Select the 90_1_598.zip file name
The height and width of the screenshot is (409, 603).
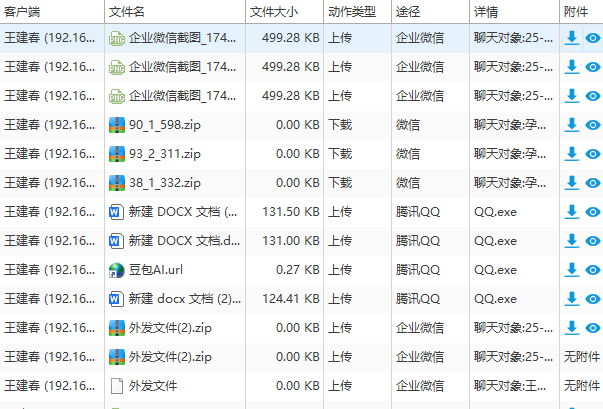[x=165, y=125]
